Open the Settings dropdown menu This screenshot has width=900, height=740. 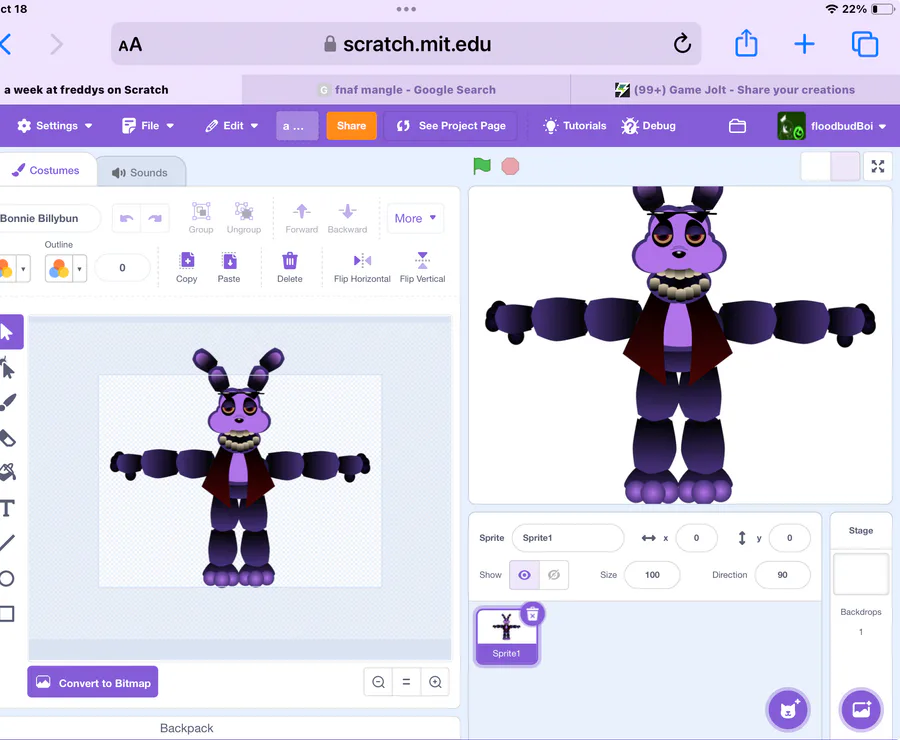point(55,126)
